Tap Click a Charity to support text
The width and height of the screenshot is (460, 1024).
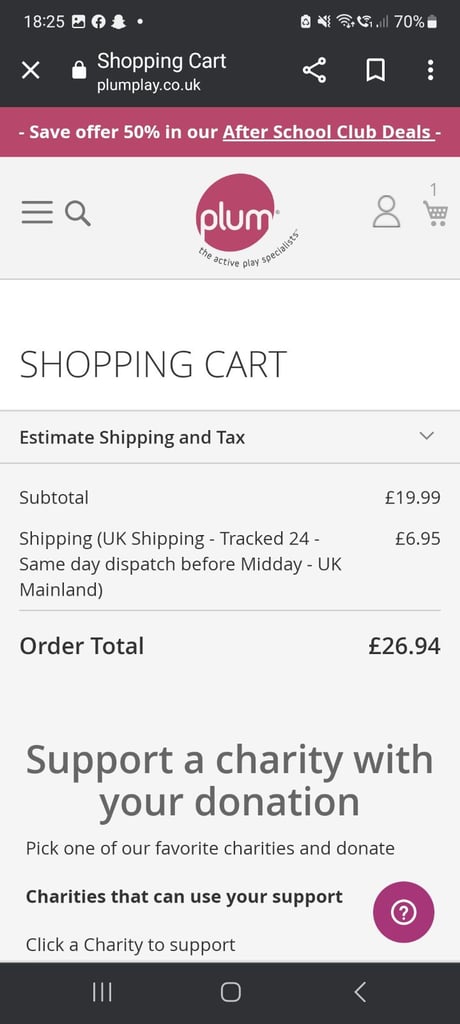click(131, 944)
